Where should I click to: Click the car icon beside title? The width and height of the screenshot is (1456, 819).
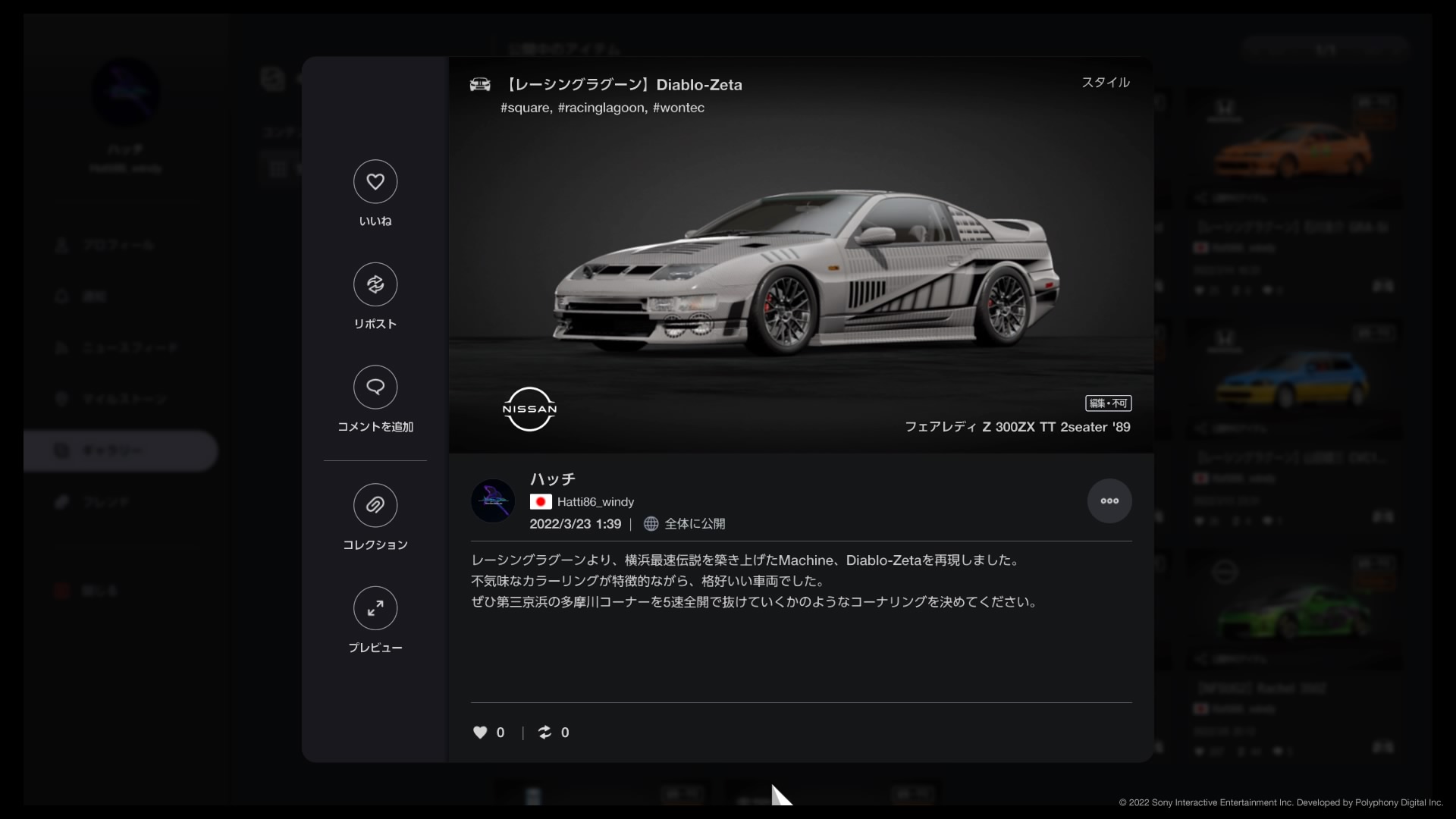tap(480, 84)
